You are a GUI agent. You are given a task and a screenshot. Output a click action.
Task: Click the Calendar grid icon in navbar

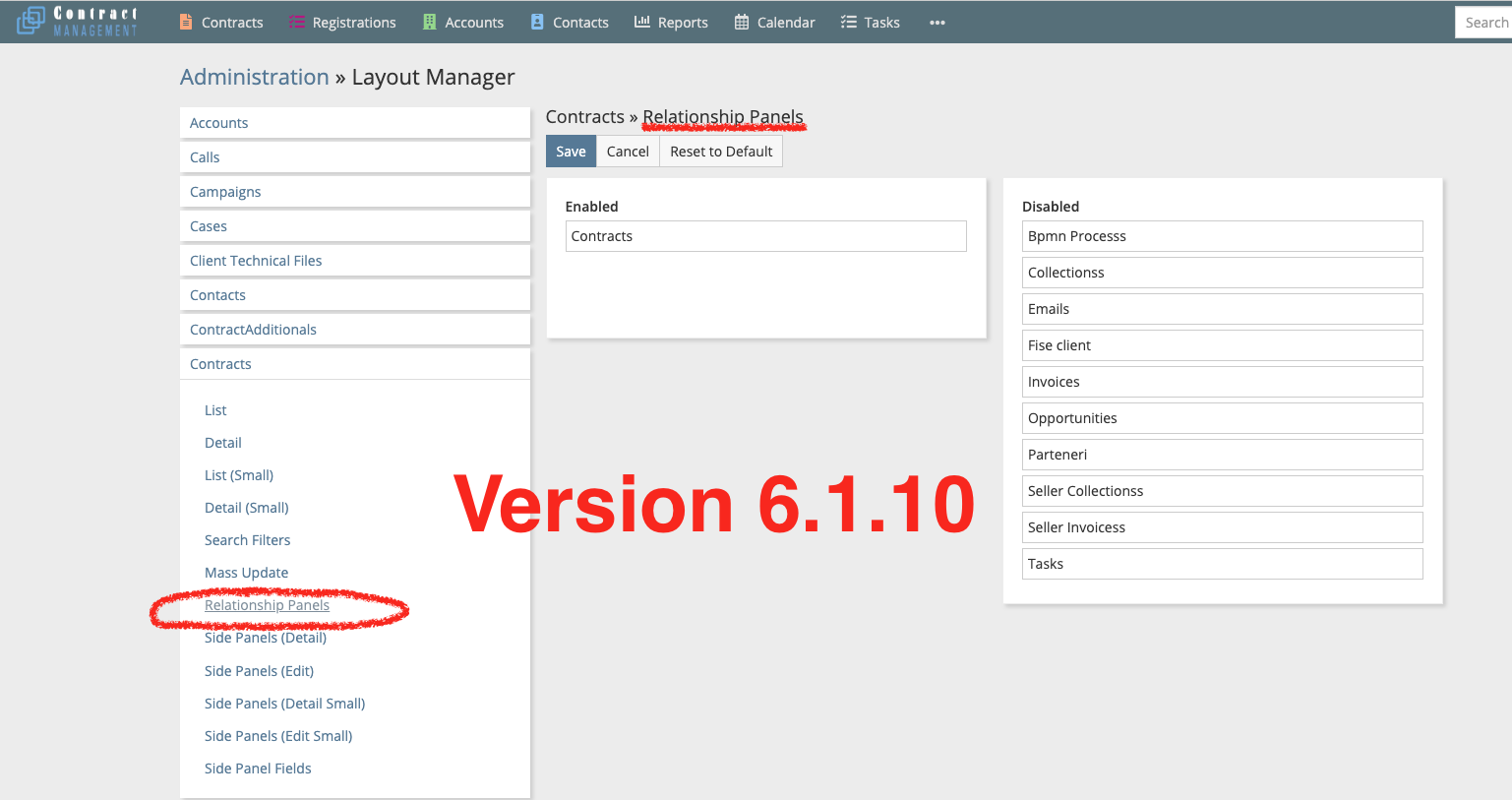742,22
